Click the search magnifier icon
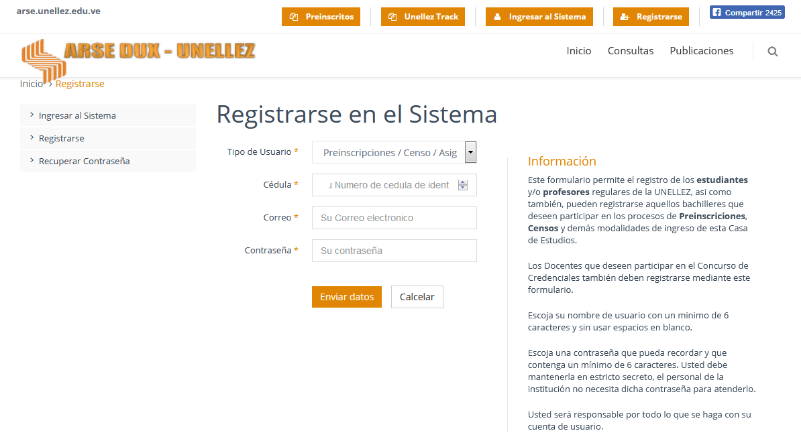The height and width of the screenshot is (443, 801). [x=772, y=51]
